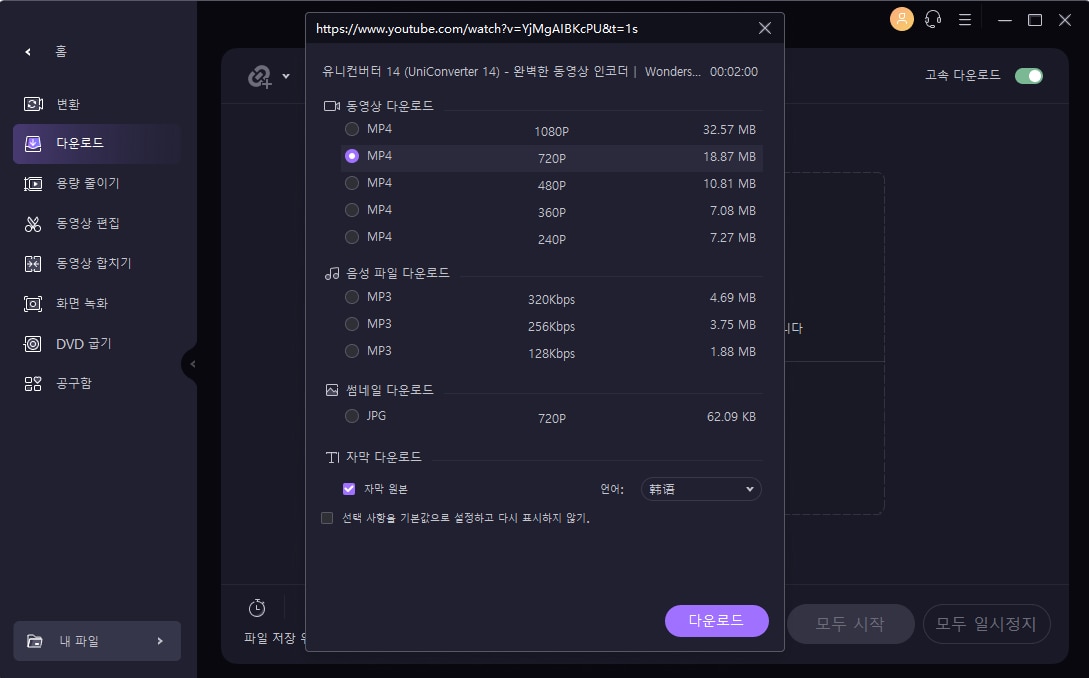Open the subtitle language (언어) dropdown
This screenshot has width=1089, height=678.
point(701,489)
